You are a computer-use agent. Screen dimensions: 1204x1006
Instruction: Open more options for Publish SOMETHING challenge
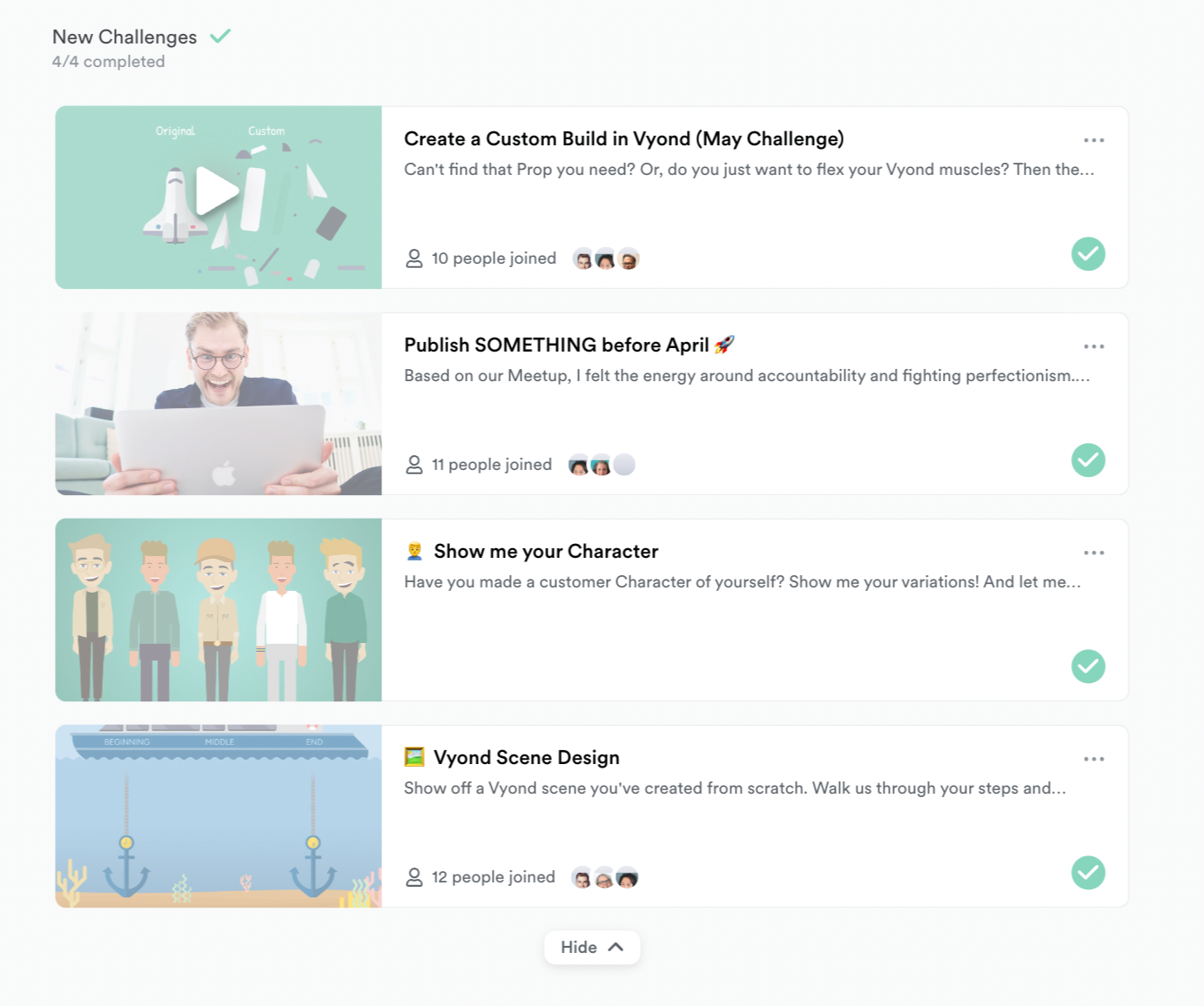point(1093,346)
